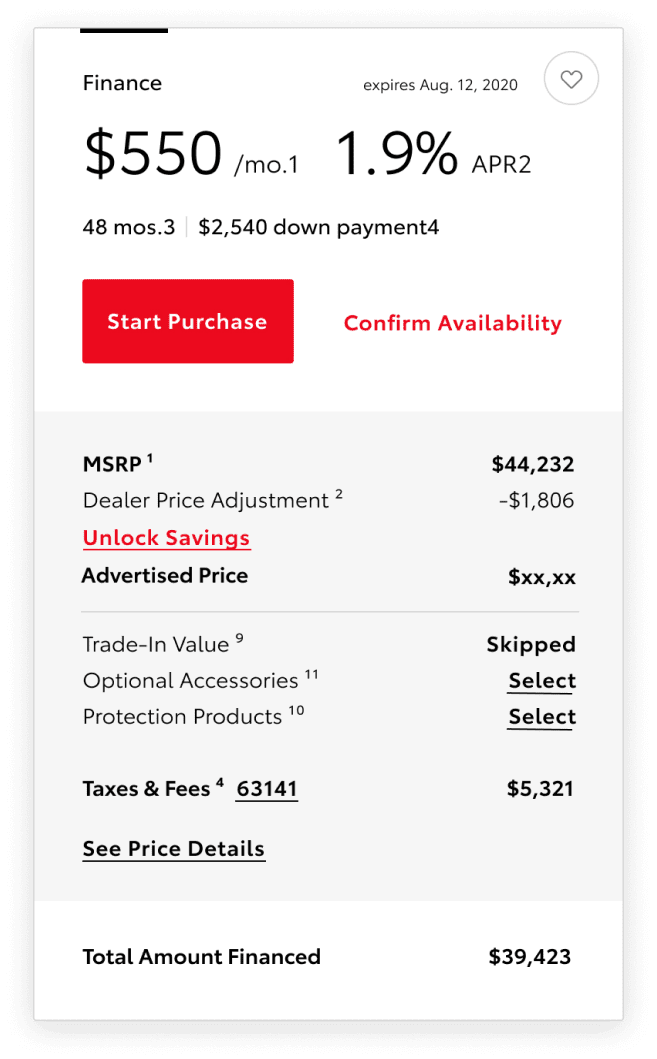Click the active tab indicator at top
Viewport: 657px width, 1059px height.
[122, 33]
